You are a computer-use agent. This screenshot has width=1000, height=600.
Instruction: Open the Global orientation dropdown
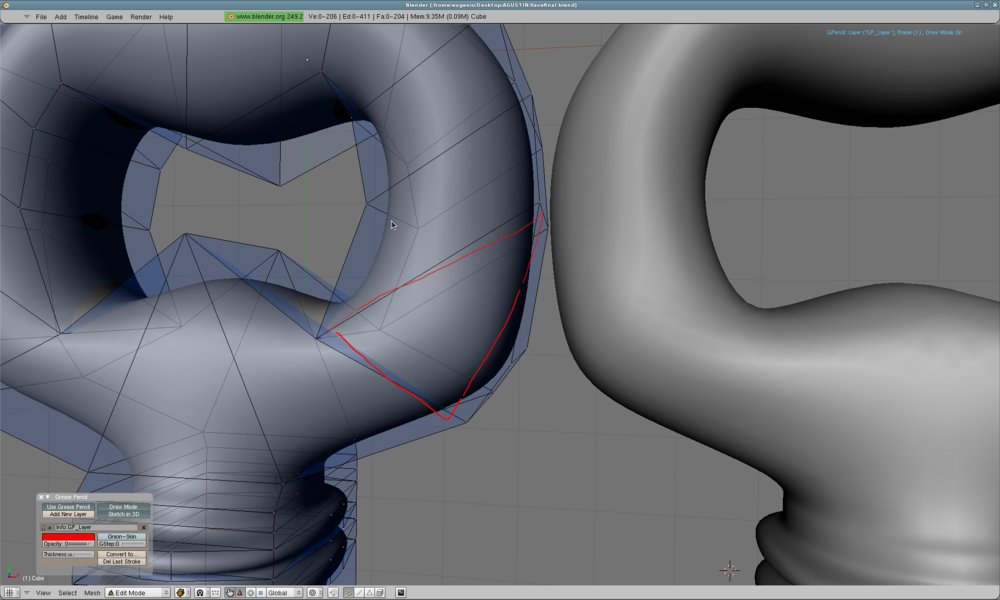pos(284,593)
